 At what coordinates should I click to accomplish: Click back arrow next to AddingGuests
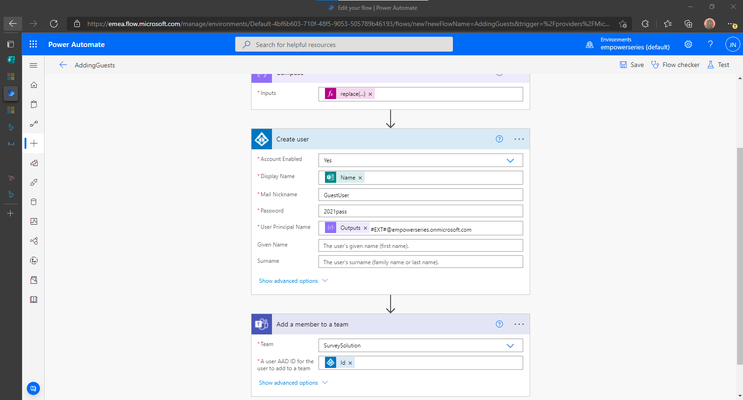coord(63,65)
